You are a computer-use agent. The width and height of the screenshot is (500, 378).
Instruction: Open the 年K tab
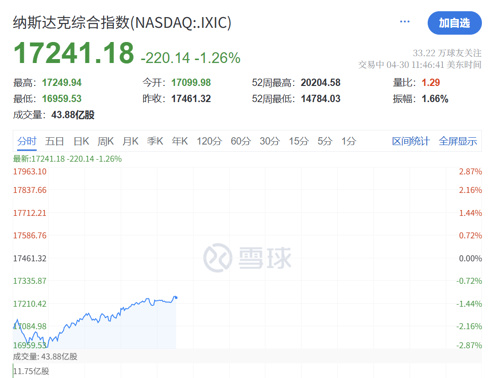pos(180,141)
